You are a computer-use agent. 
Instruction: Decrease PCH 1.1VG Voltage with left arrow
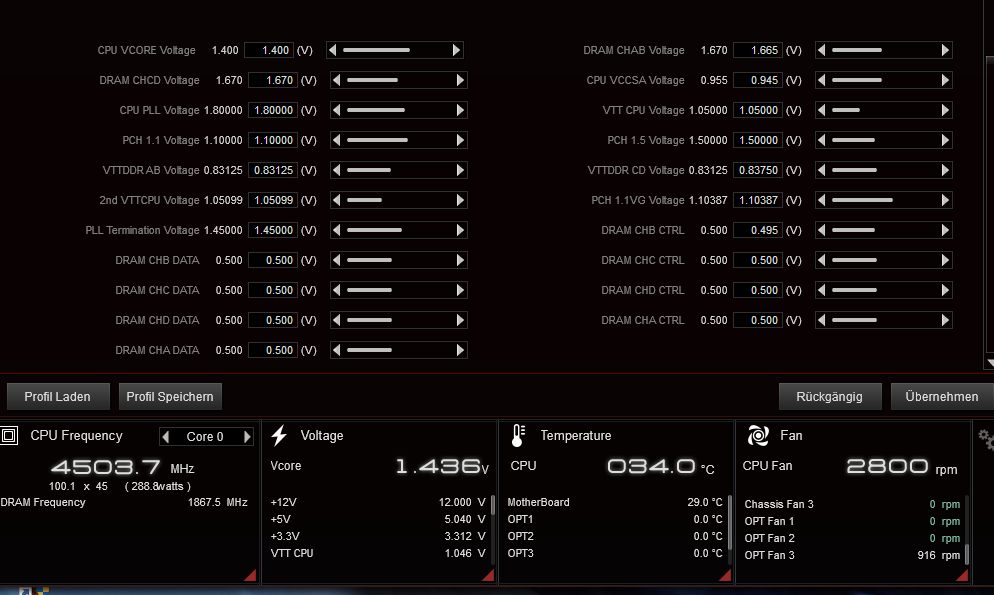[822, 200]
